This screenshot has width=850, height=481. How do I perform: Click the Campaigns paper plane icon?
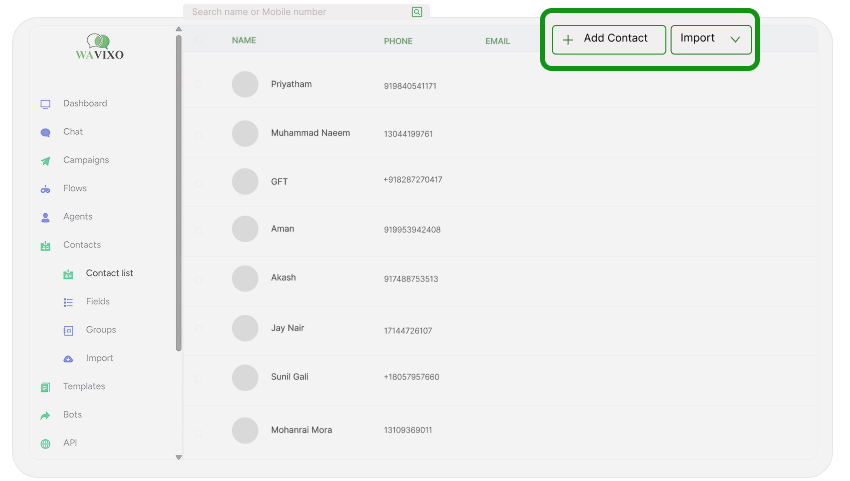(x=45, y=161)
